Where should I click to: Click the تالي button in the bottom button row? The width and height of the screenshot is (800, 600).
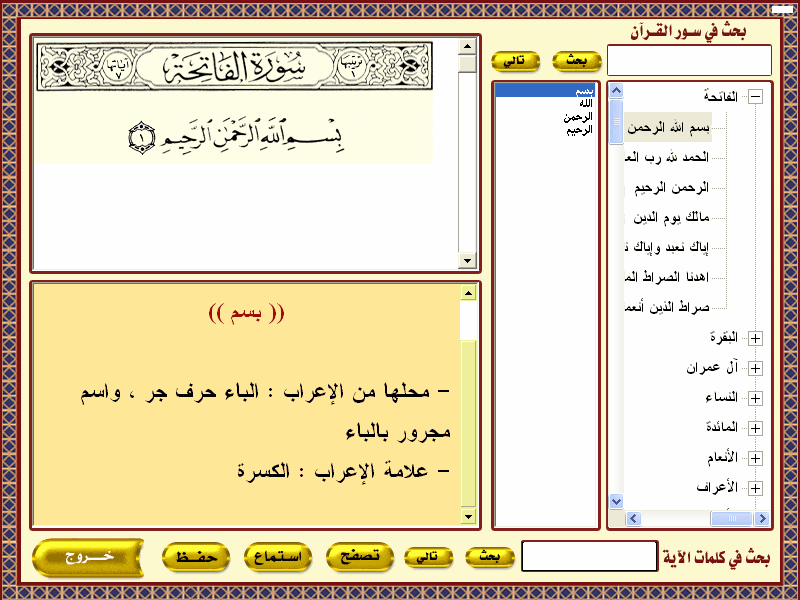click(x=428, y=557)
